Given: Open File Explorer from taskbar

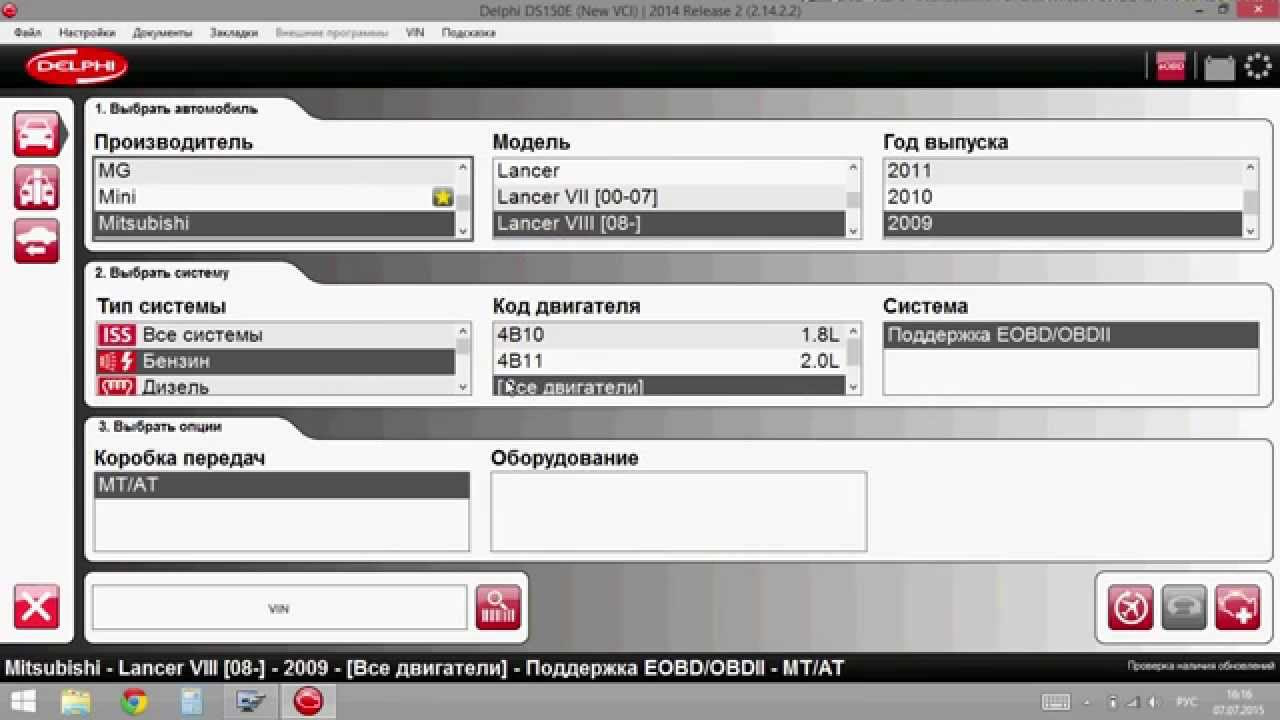Looking at the screenshot, I should 76,702.
